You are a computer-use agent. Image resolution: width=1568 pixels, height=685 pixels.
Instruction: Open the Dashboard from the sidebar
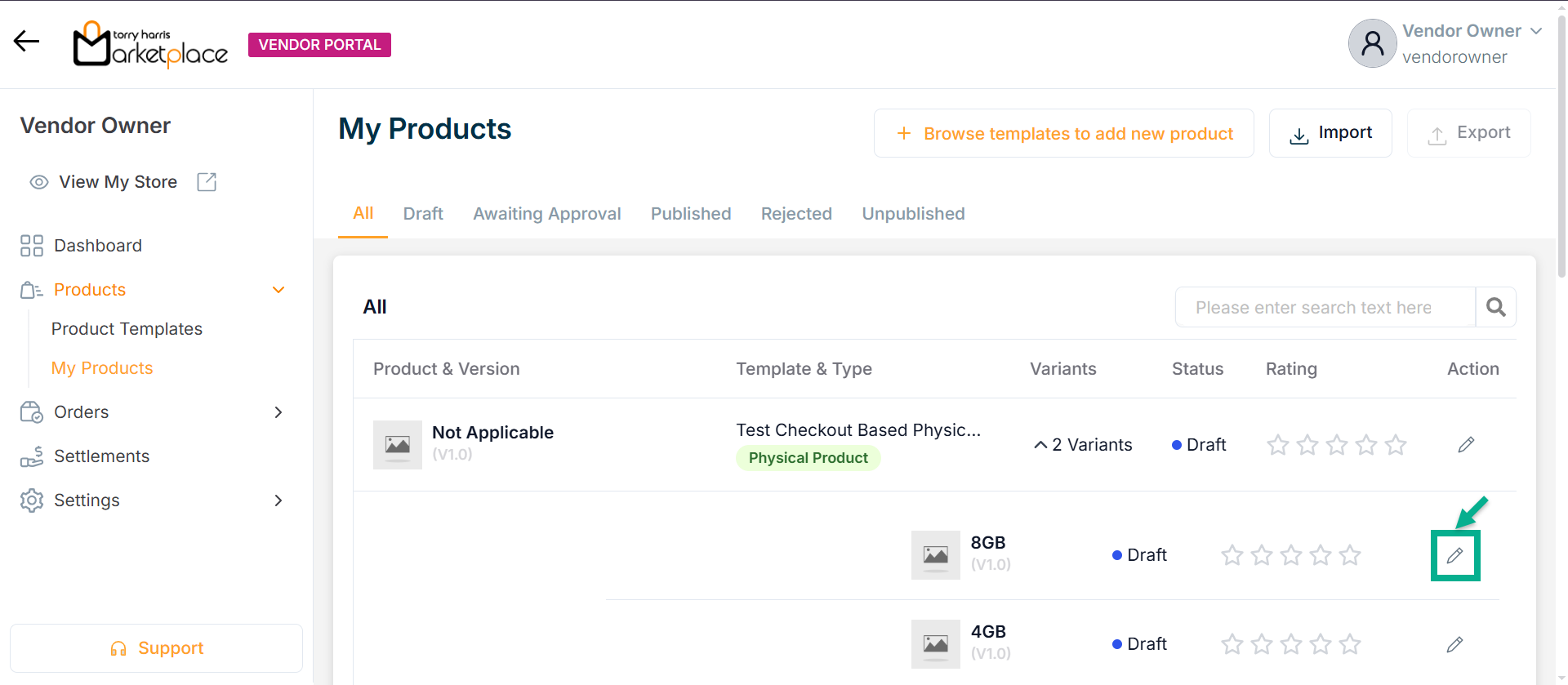point(97,246)
